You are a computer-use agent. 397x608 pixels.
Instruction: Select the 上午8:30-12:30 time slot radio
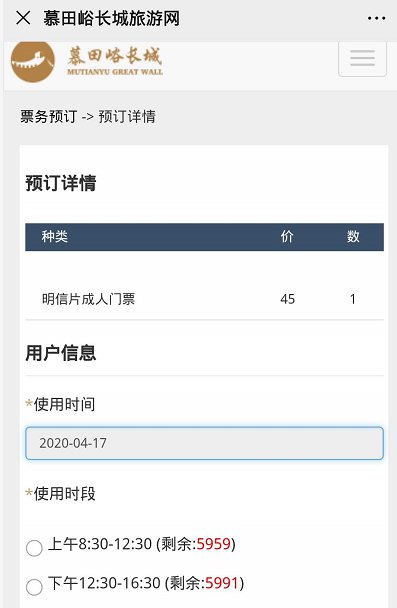pyautogui.click(x=34, y=548)
